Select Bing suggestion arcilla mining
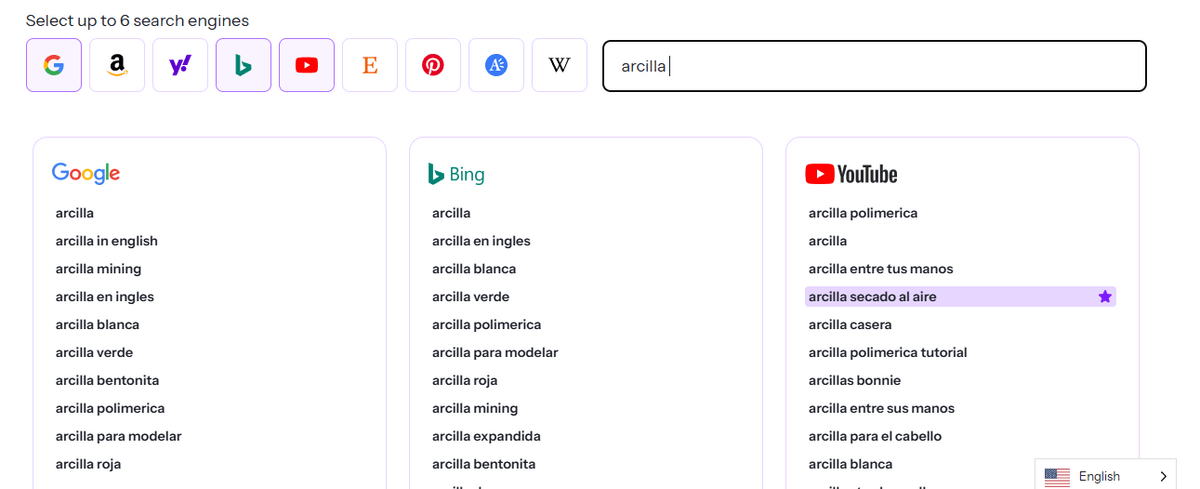 (x=475, y=409)
